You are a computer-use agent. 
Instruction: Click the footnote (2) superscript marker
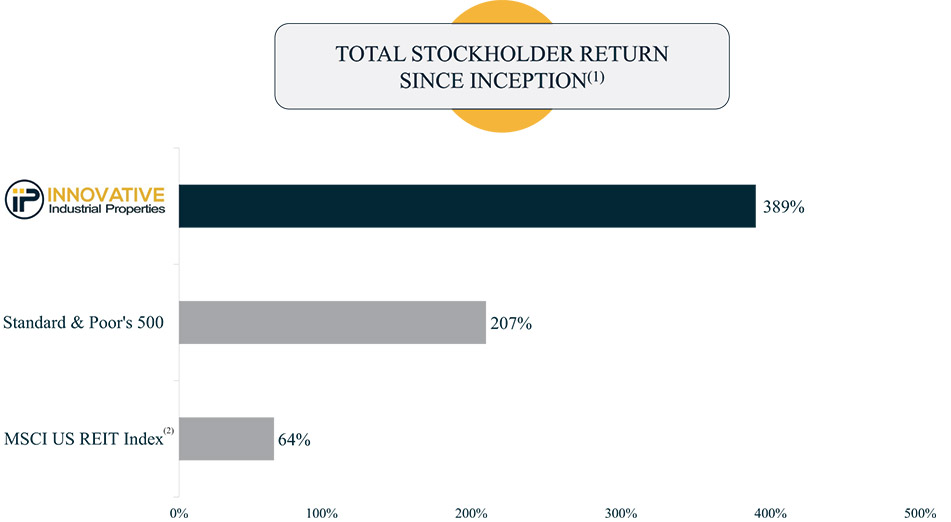169,432
